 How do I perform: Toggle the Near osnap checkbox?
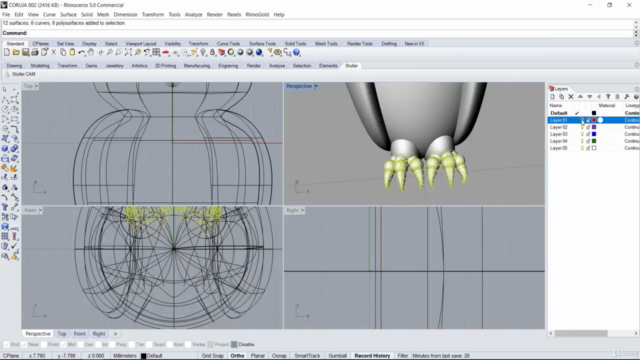click(24, 344)
